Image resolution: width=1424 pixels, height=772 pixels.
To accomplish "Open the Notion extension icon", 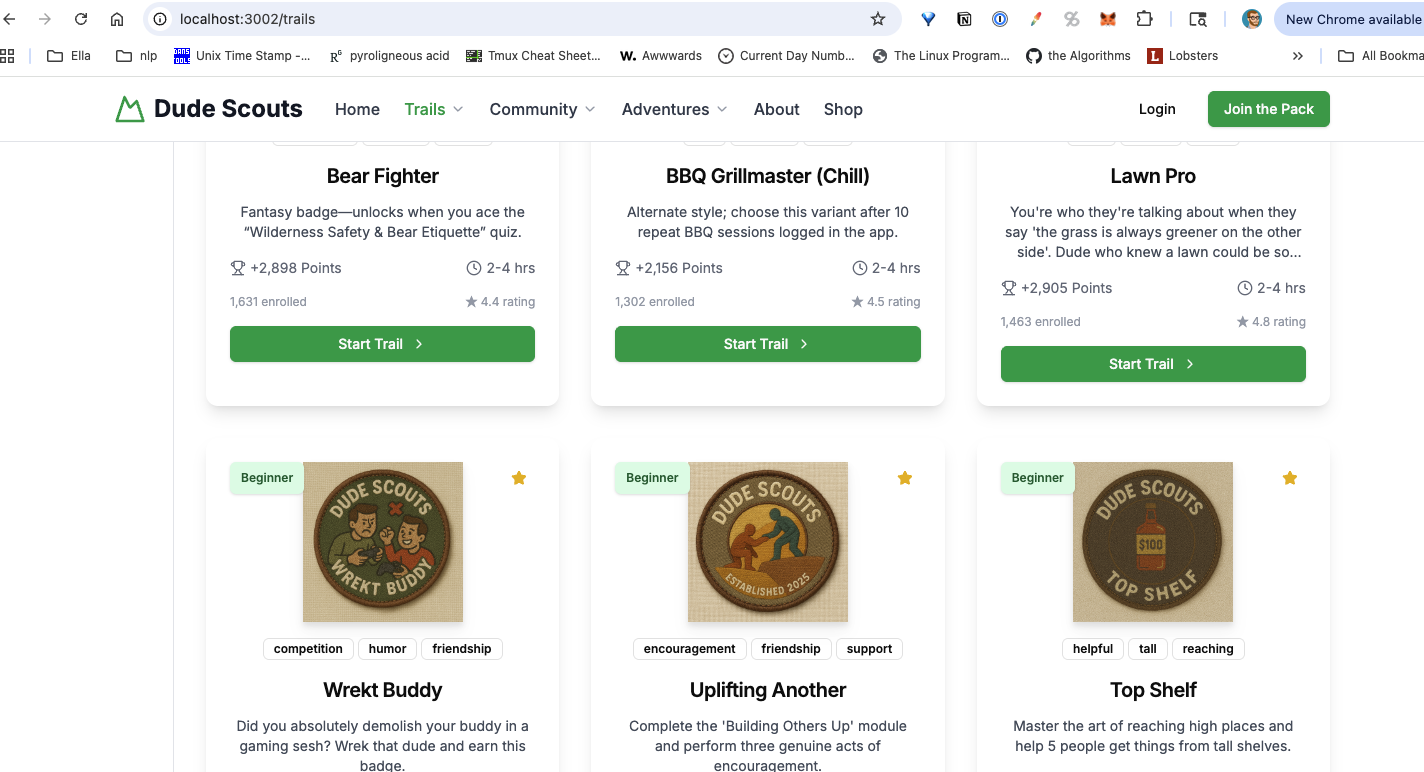I will (x=964, y=19).
